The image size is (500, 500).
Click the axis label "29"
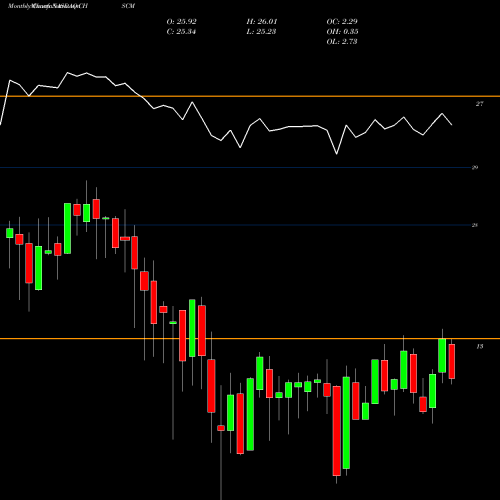(475, 168)
